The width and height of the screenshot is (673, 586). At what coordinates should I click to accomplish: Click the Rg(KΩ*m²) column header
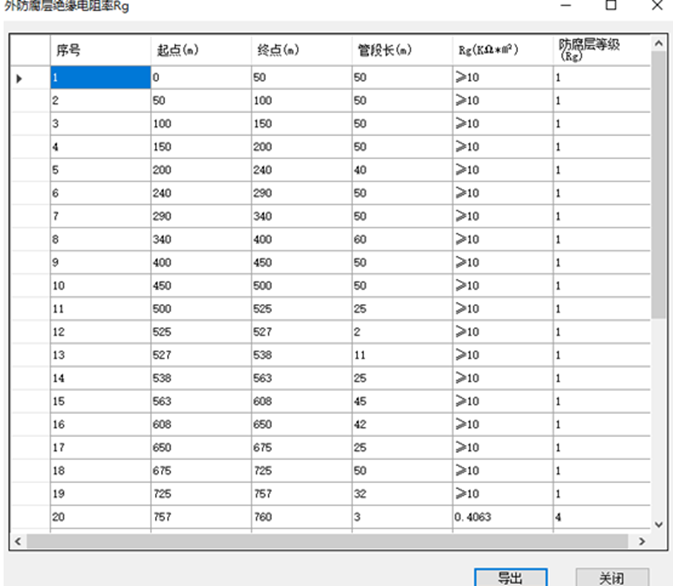pyautogui.click(x=501, y=50)
